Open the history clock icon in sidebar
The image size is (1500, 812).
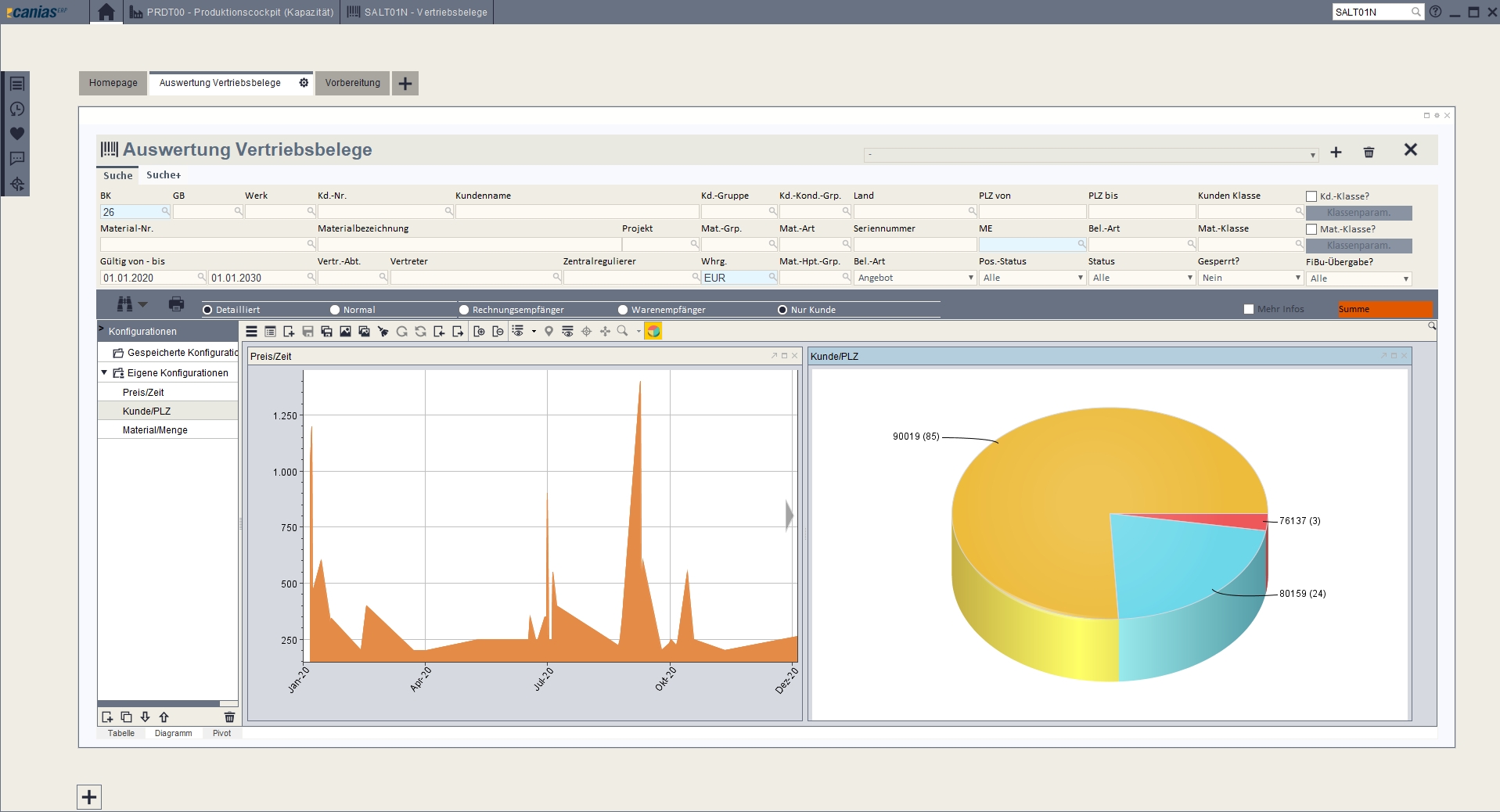click(x=16, y=109)
